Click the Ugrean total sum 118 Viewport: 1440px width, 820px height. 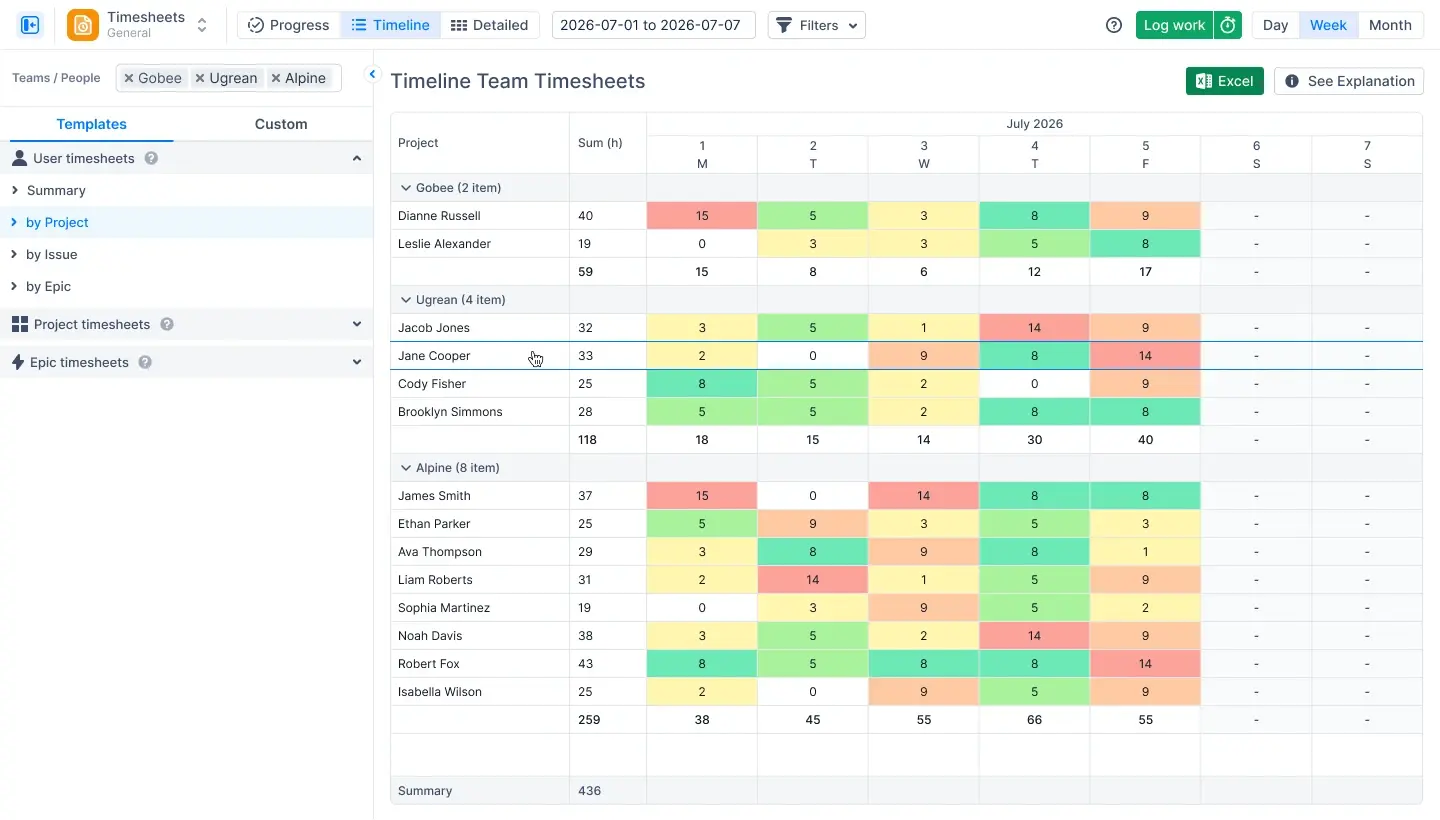[x=588, y=439]
